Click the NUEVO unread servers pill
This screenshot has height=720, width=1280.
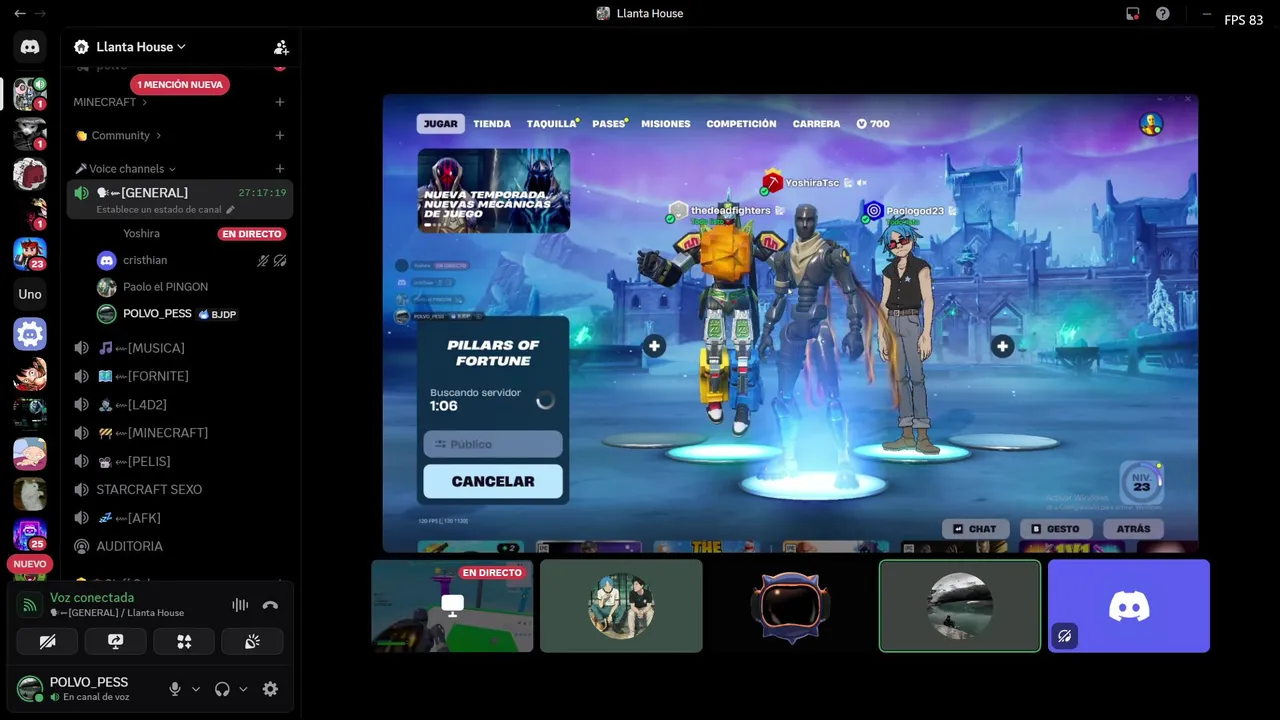30,564
